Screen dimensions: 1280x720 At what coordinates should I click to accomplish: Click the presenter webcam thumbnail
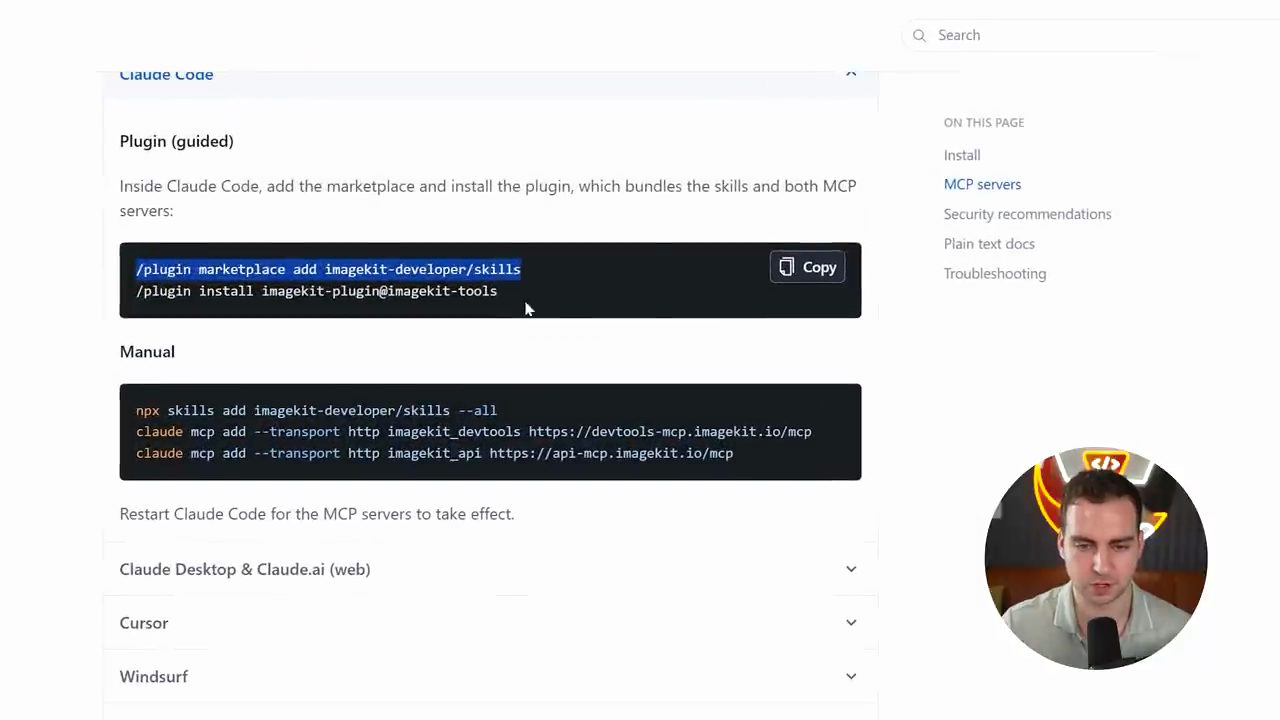[1096, 558]
